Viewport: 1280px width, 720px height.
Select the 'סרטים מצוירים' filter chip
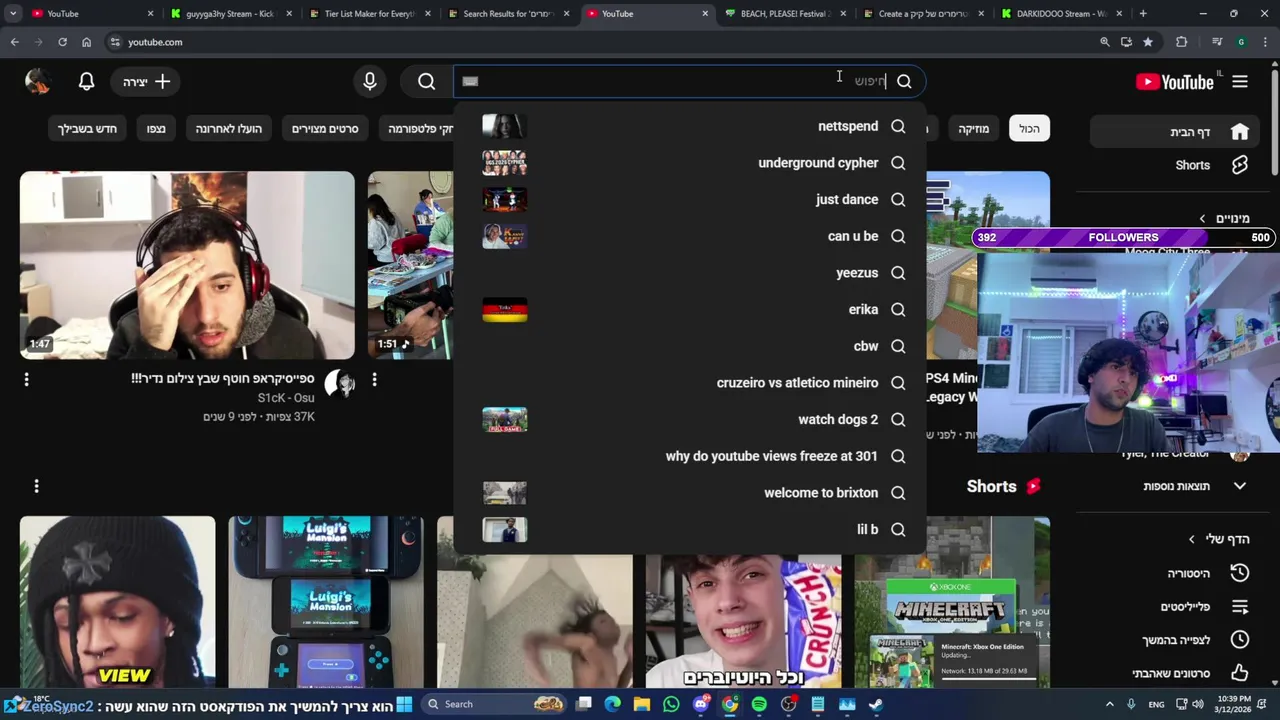pos(325,129)
